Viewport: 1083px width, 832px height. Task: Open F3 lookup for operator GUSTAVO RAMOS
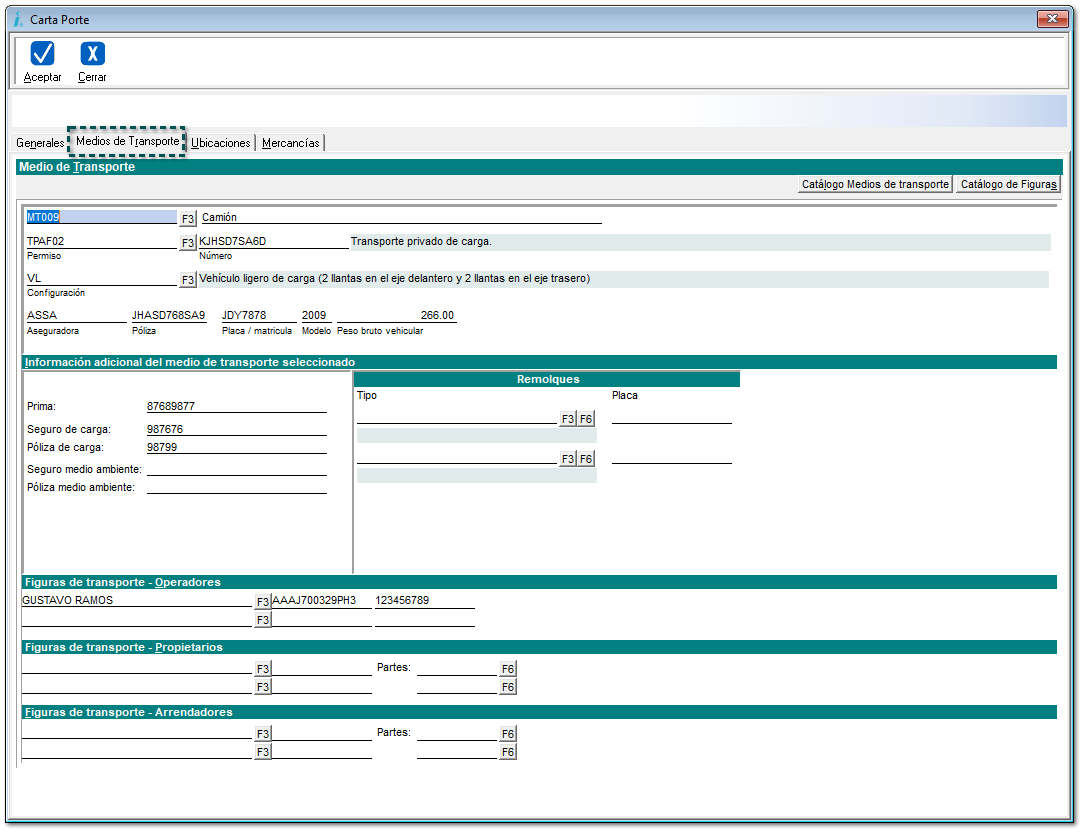pos(262,602)
